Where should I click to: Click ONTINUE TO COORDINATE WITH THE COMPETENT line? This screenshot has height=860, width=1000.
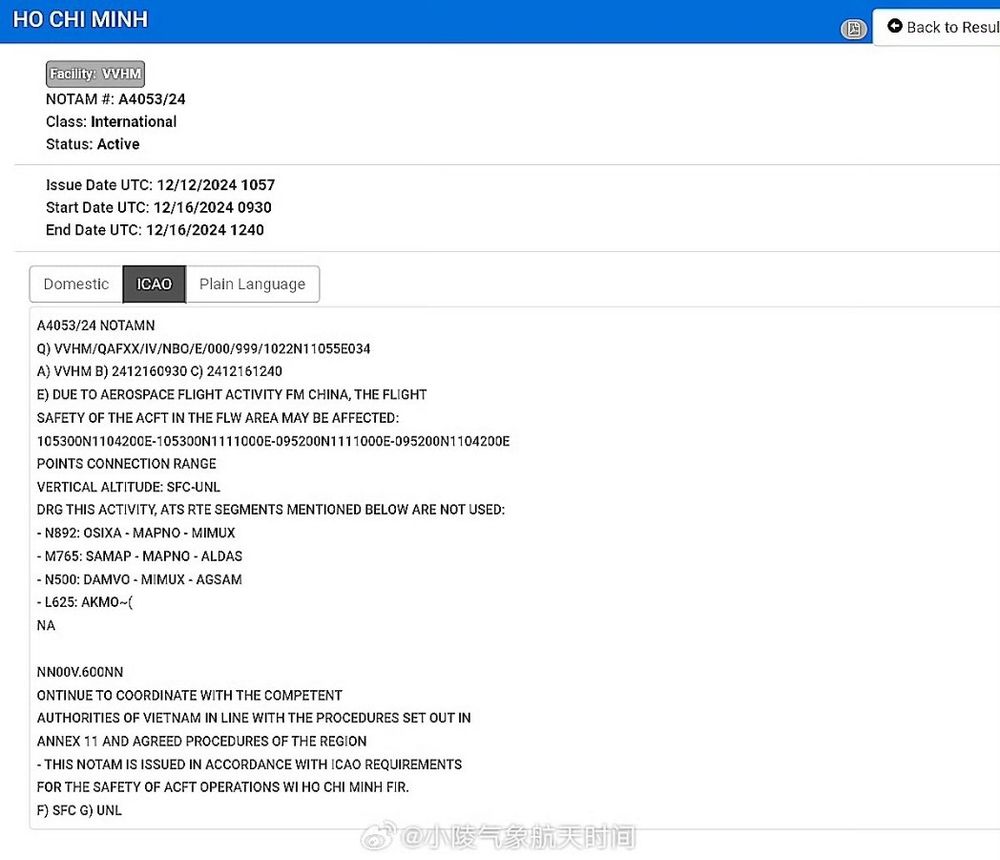[189, 695]
